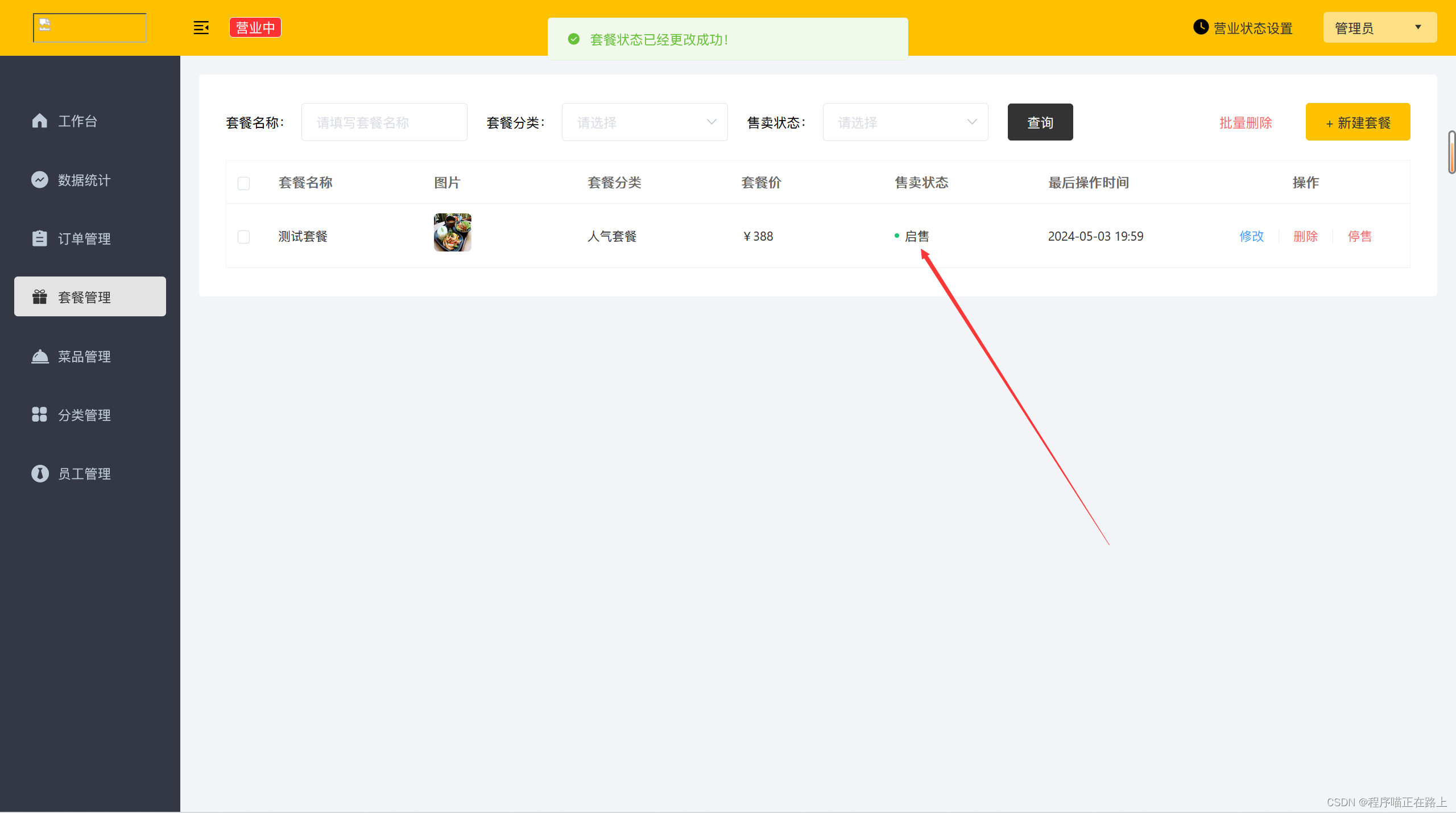Click the 批量删除 link
Screen dimensions: 1456x813
coord(1245,122)
